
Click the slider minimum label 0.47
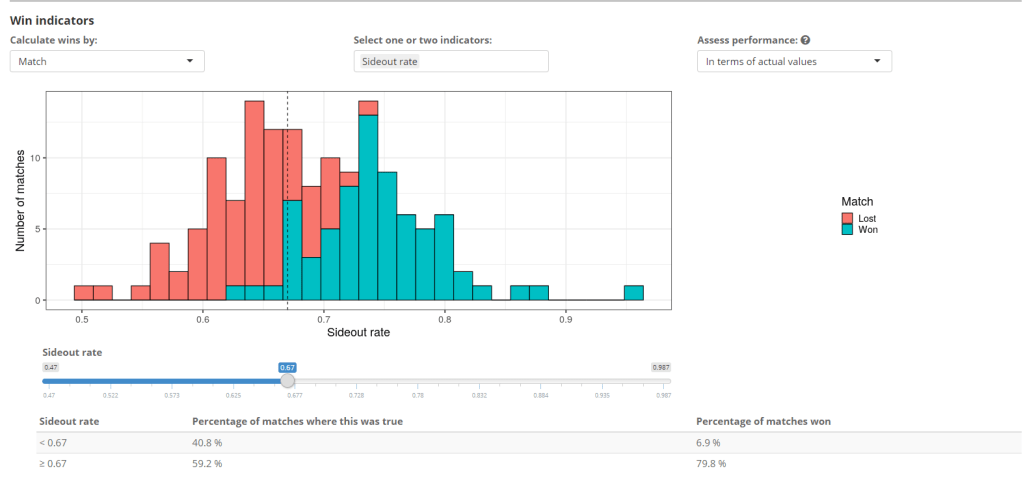[50, 367]
